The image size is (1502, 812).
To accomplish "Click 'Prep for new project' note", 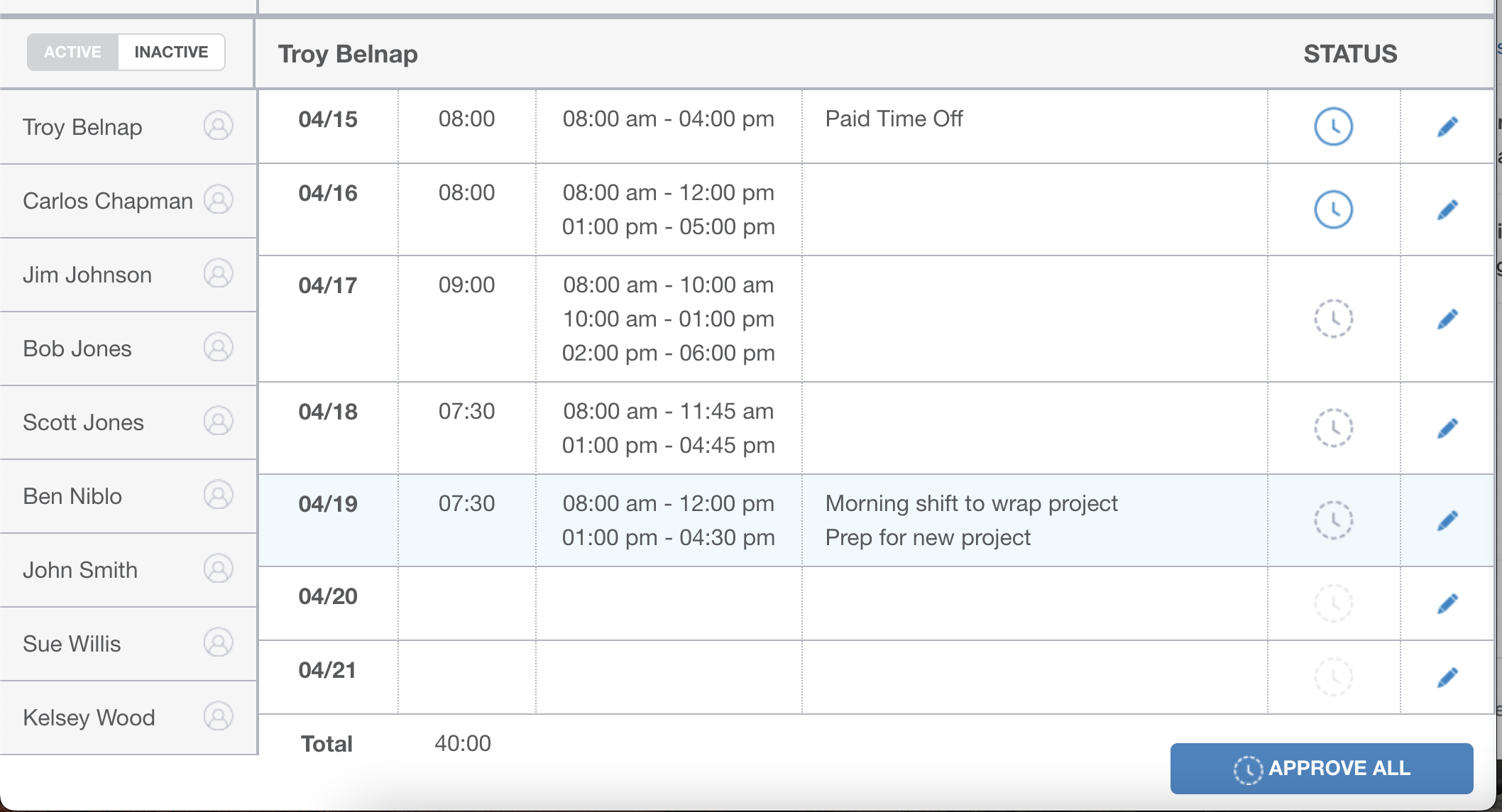I will pos(928,537).
